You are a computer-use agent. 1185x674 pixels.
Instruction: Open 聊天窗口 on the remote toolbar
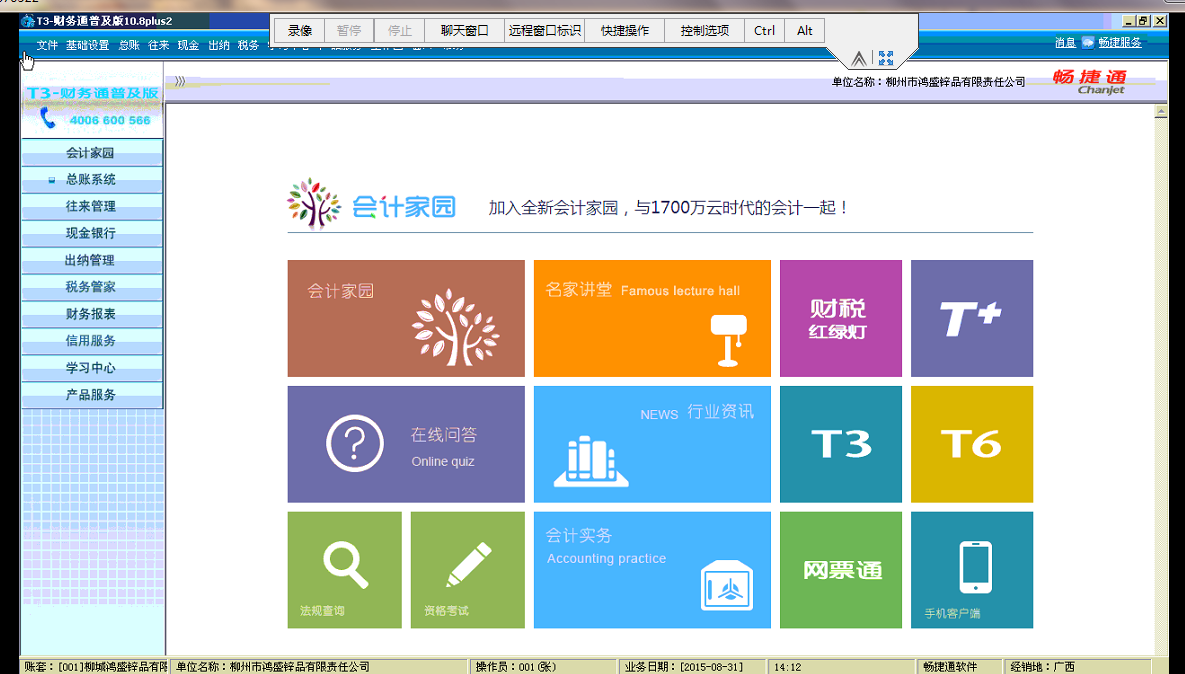tap(465, 30)
